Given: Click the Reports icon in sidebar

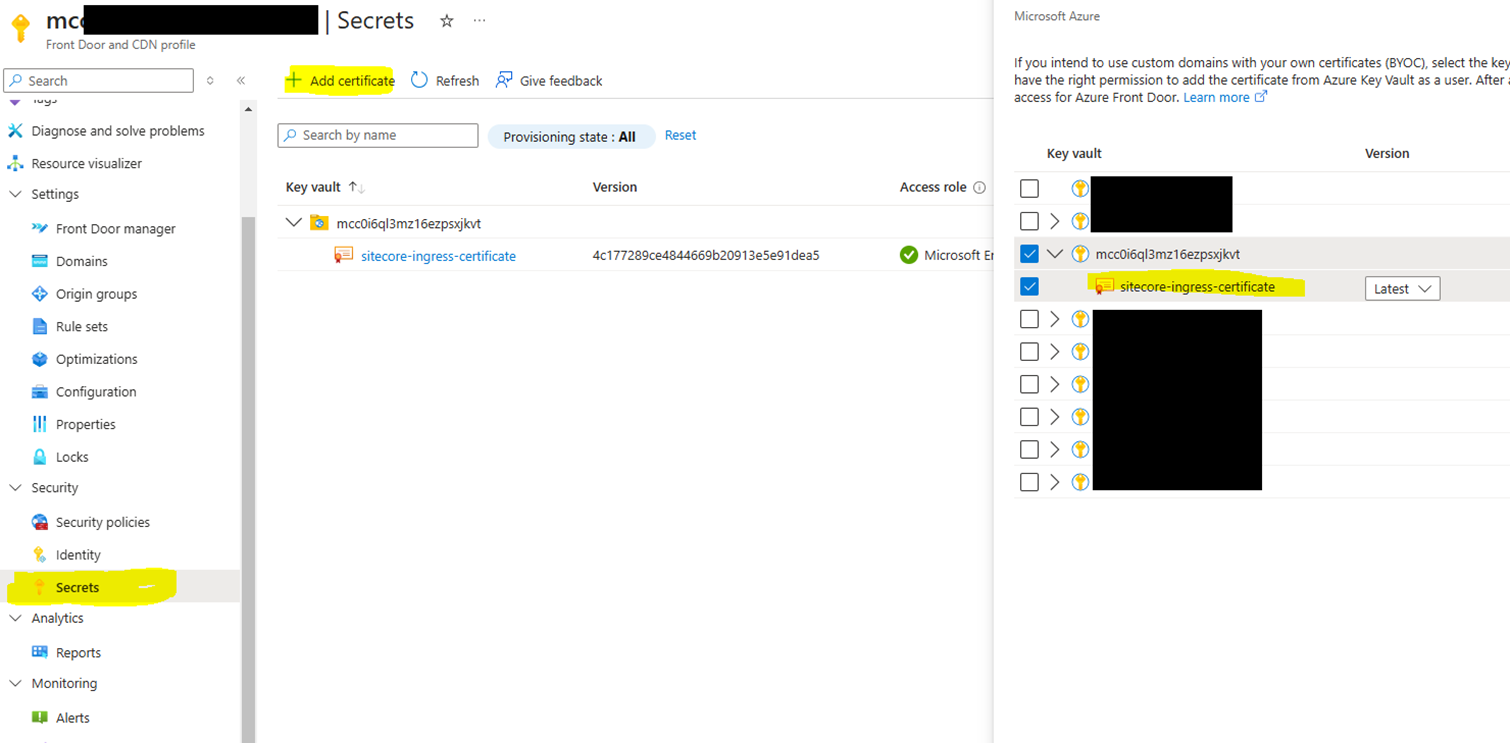Looking at the screenshot, I should 40,652.
